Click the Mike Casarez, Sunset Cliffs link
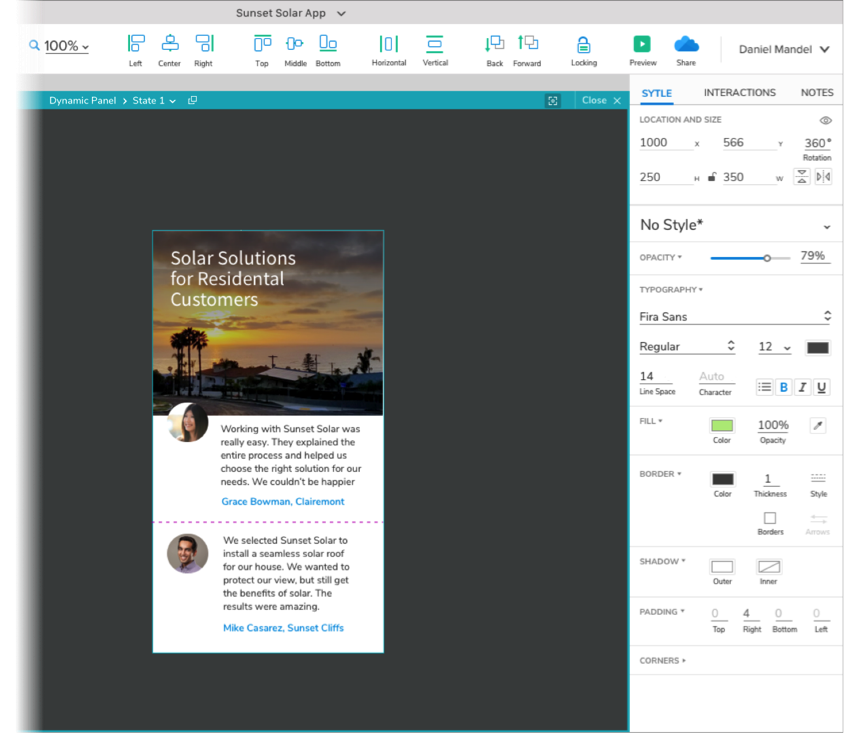 coord(283,628)
